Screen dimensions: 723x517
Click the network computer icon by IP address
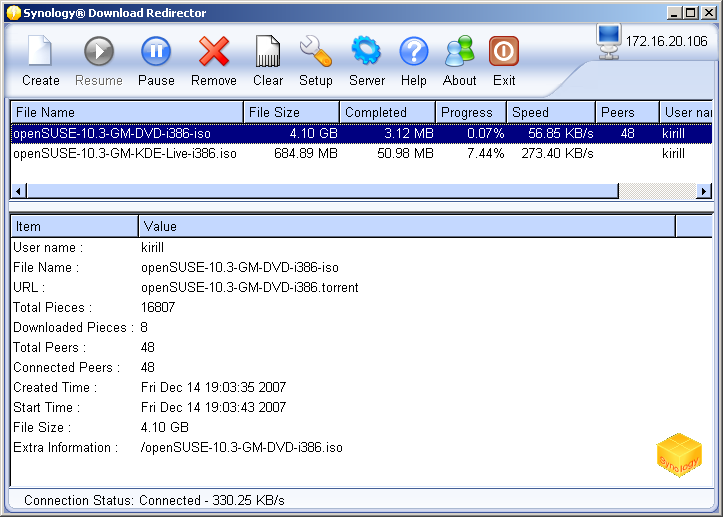[609, 41]
